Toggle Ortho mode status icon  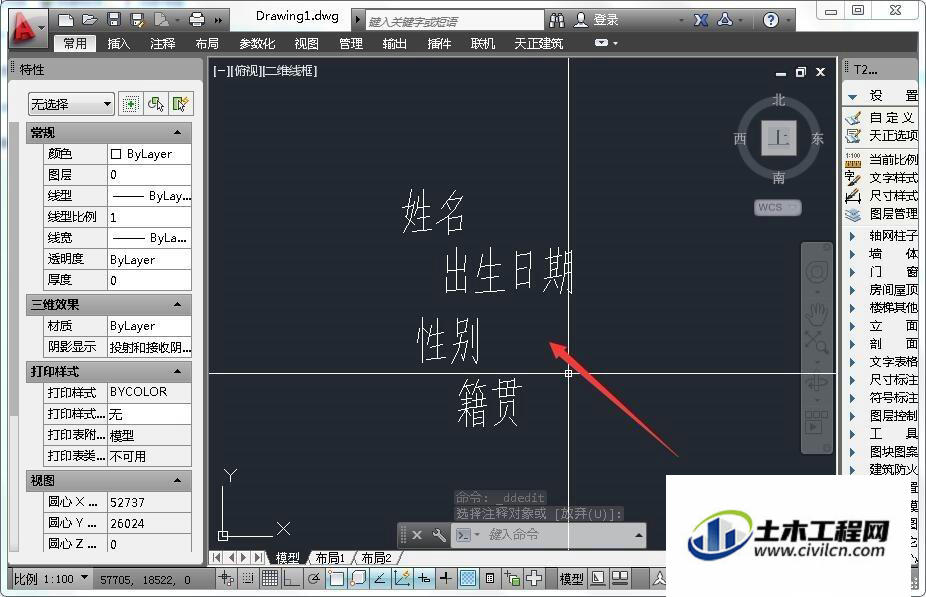coord(291,579)
